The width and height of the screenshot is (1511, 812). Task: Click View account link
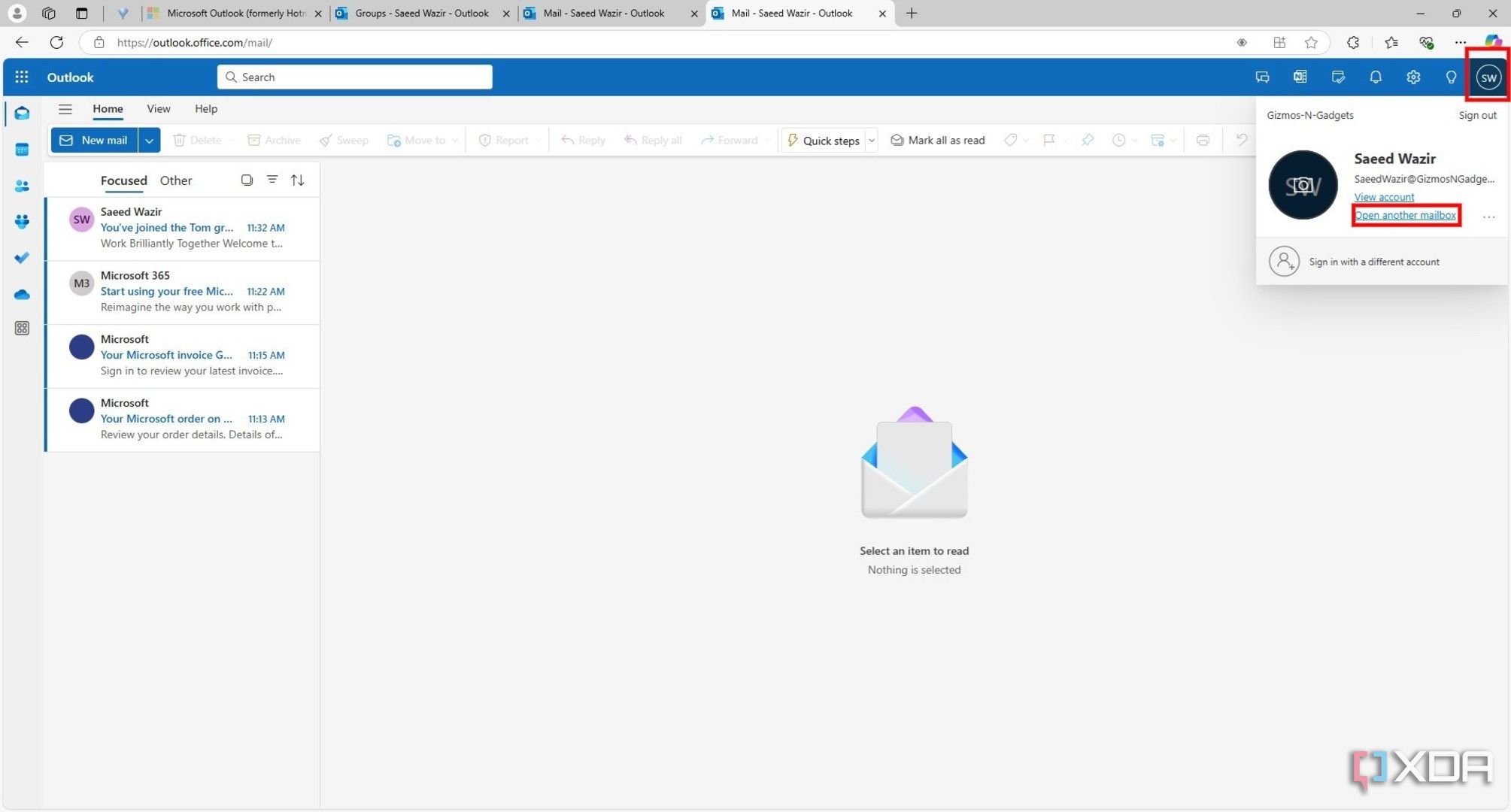coord(1383,196)
